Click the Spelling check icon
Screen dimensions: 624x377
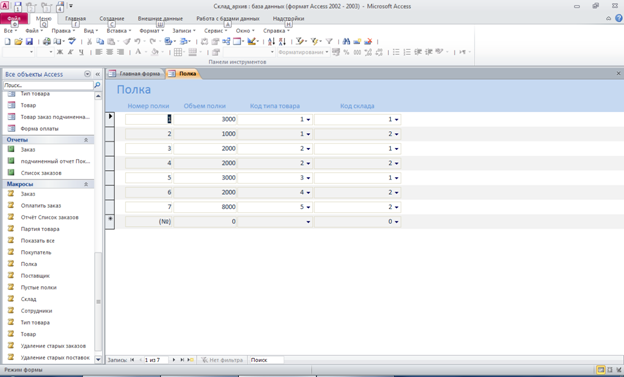tap(72, 41)
